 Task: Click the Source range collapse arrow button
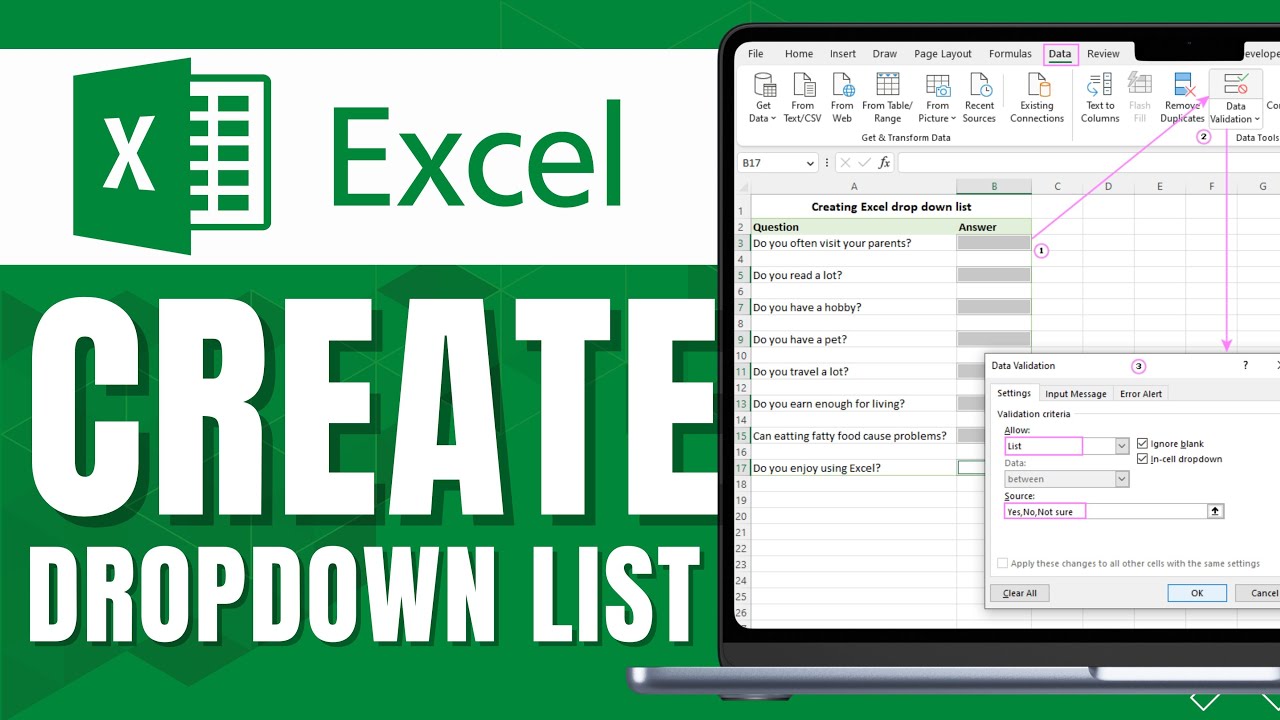point(1216,511)
